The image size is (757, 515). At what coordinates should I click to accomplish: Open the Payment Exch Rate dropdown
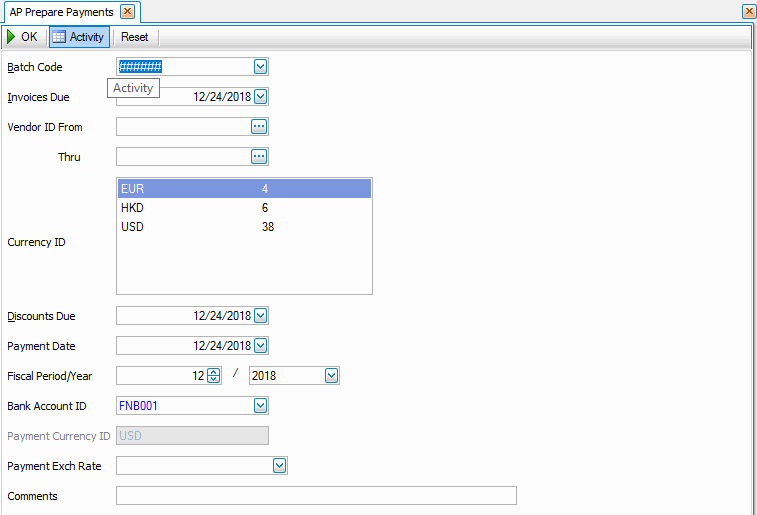[279, 466]
